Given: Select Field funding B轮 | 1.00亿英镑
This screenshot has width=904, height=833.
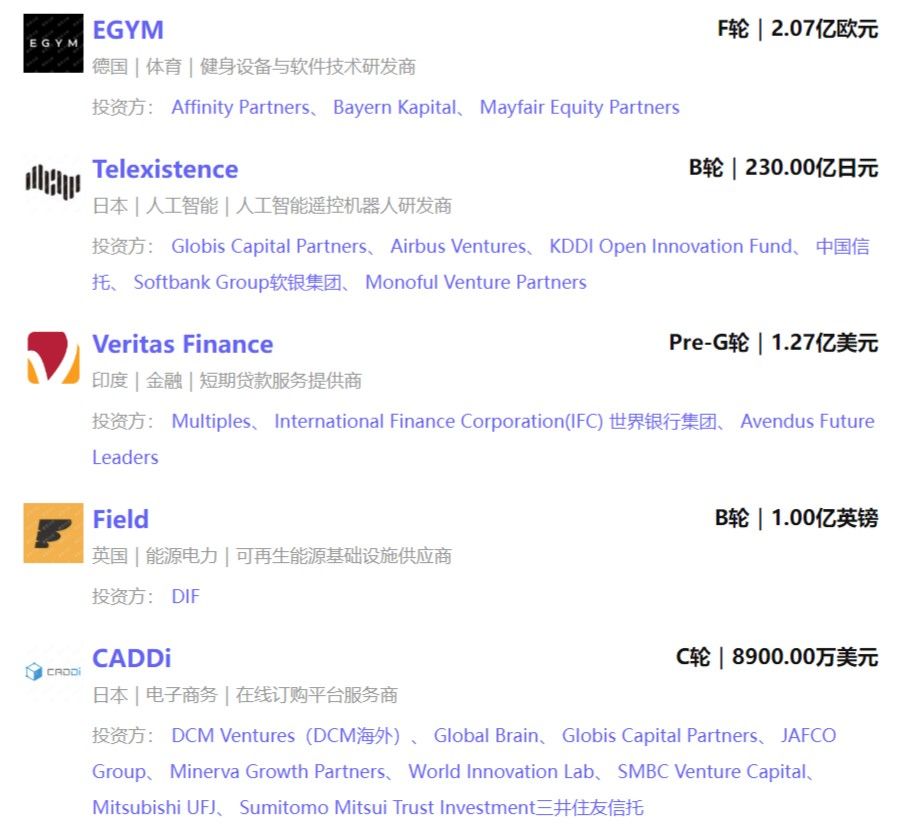Looking at the screenshot, I should click(796, 518).
